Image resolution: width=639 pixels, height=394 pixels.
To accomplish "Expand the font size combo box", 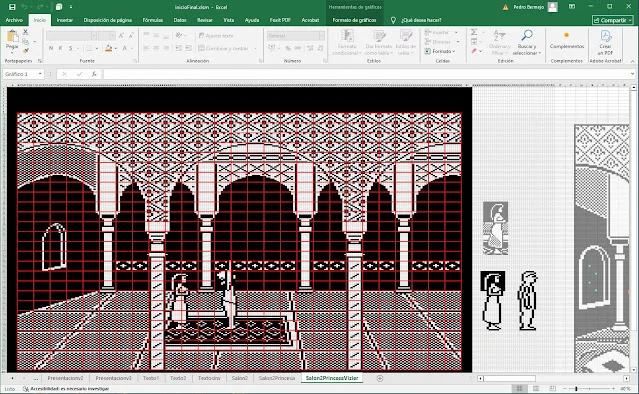I will [112, 36].
